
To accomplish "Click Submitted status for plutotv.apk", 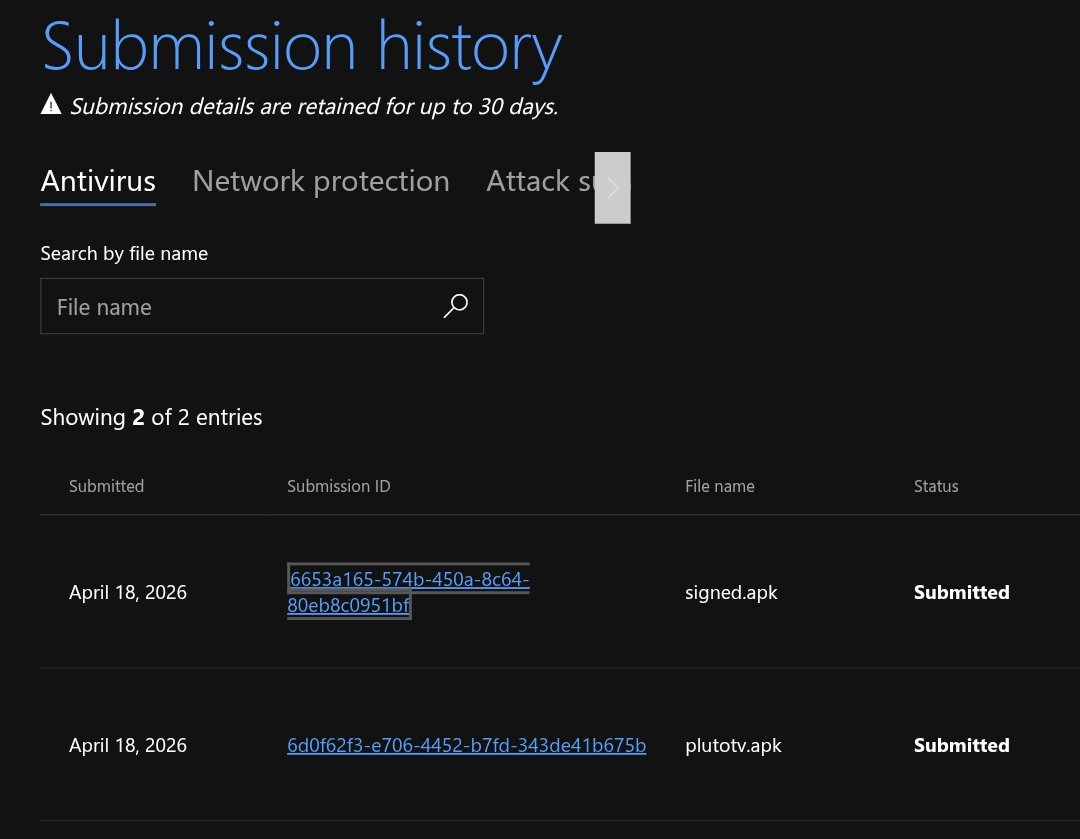I will (962, 745).
